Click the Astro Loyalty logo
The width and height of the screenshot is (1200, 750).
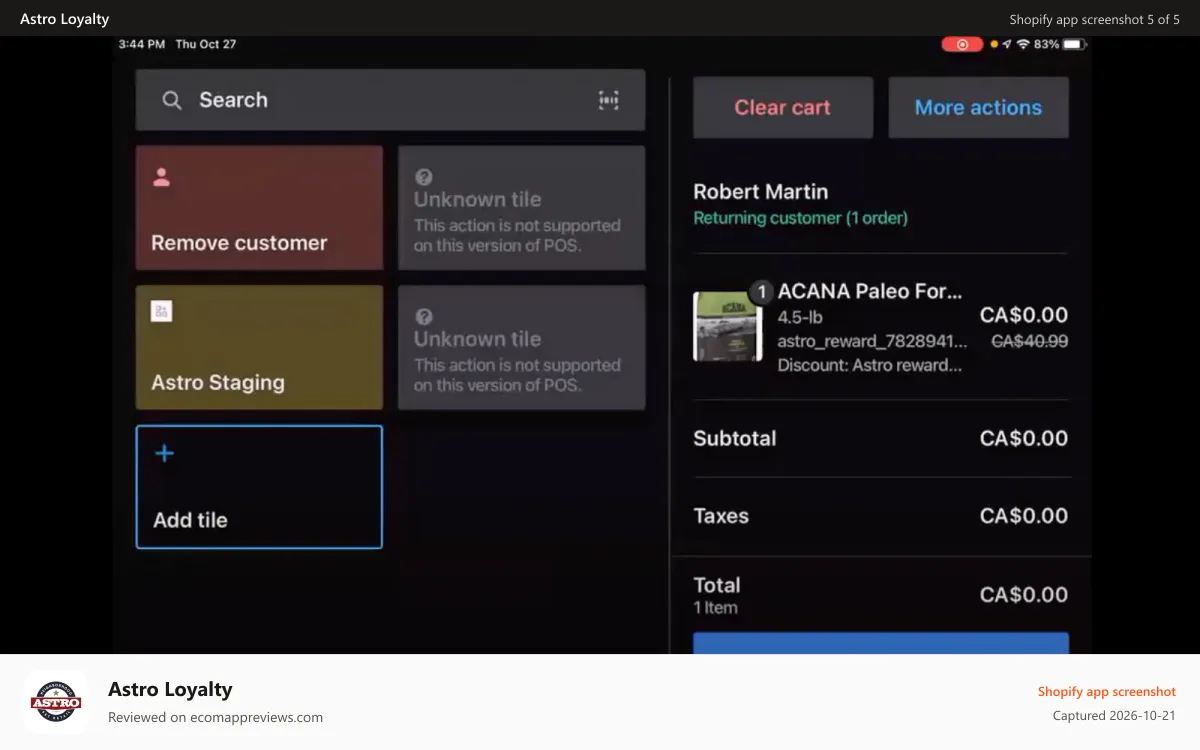[x=56, y=702]
